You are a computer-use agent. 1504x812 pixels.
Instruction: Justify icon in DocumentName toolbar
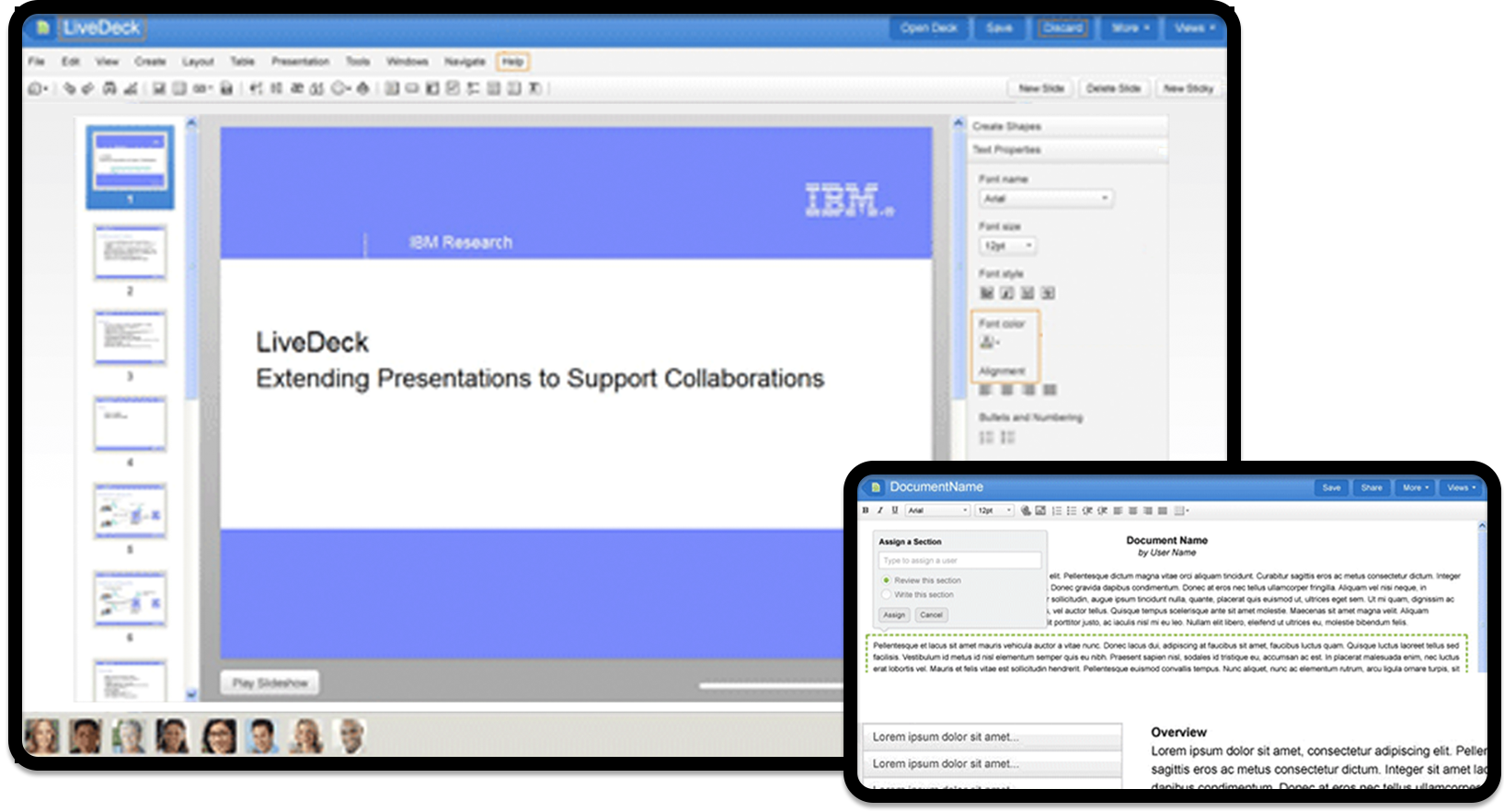click(1163, 510)
